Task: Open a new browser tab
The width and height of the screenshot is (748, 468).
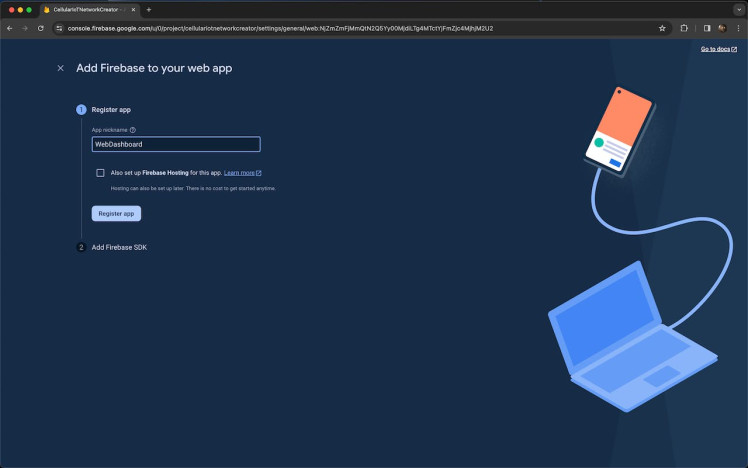Action: (149, 10)
